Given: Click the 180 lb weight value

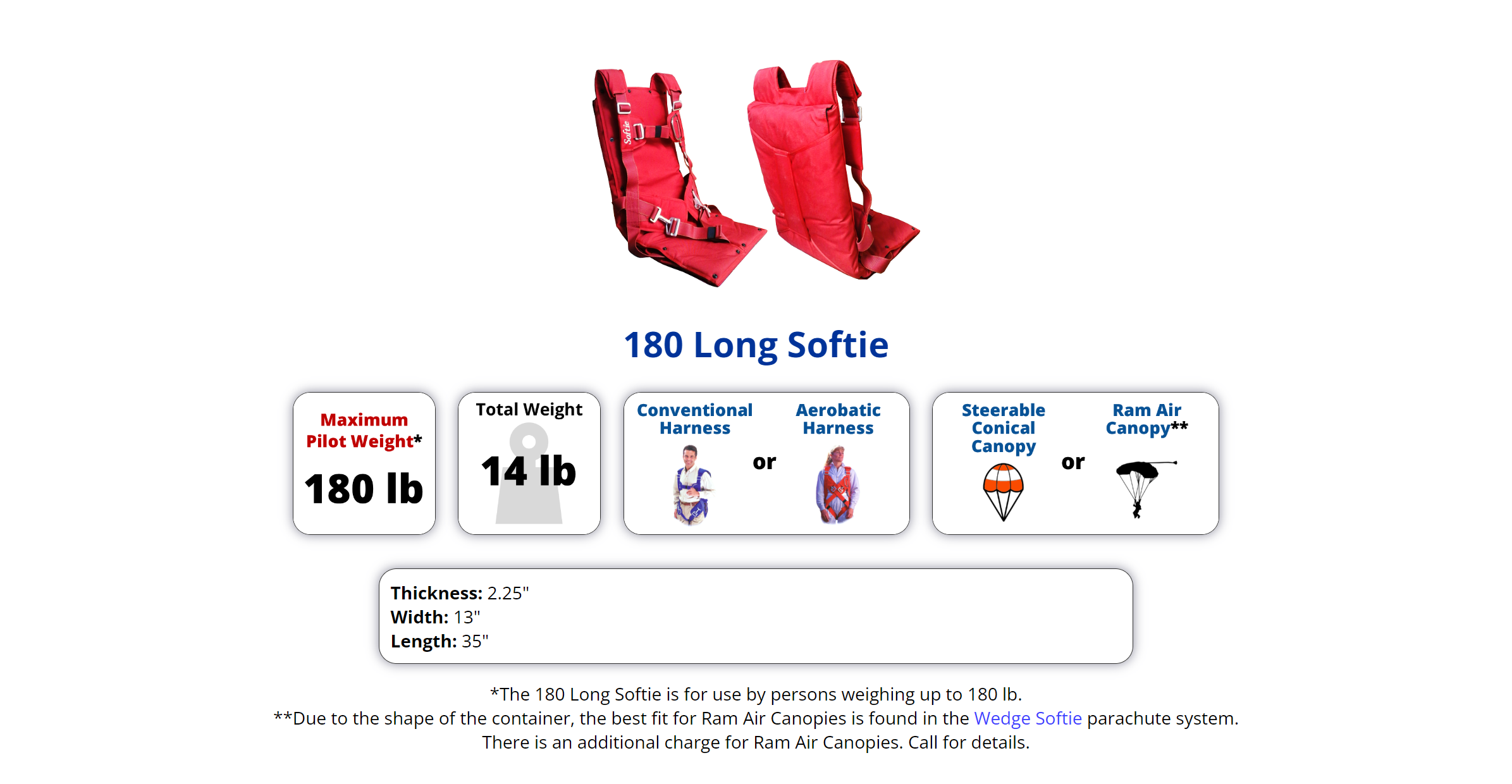Looking at the screenshot, I should [x=364, y=489].
